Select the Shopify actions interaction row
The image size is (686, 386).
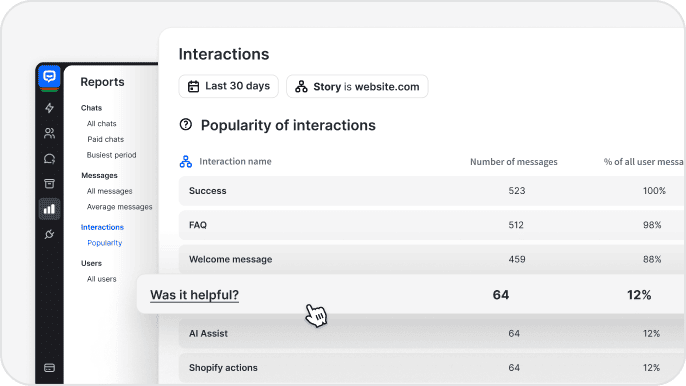coord(432,368)
